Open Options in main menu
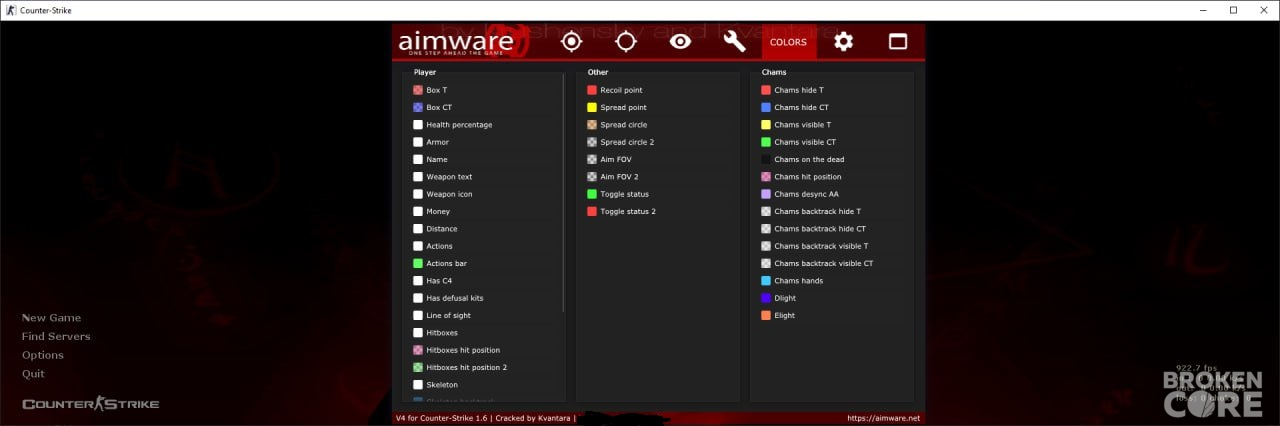1280x426 pixels. coord(43,355)
